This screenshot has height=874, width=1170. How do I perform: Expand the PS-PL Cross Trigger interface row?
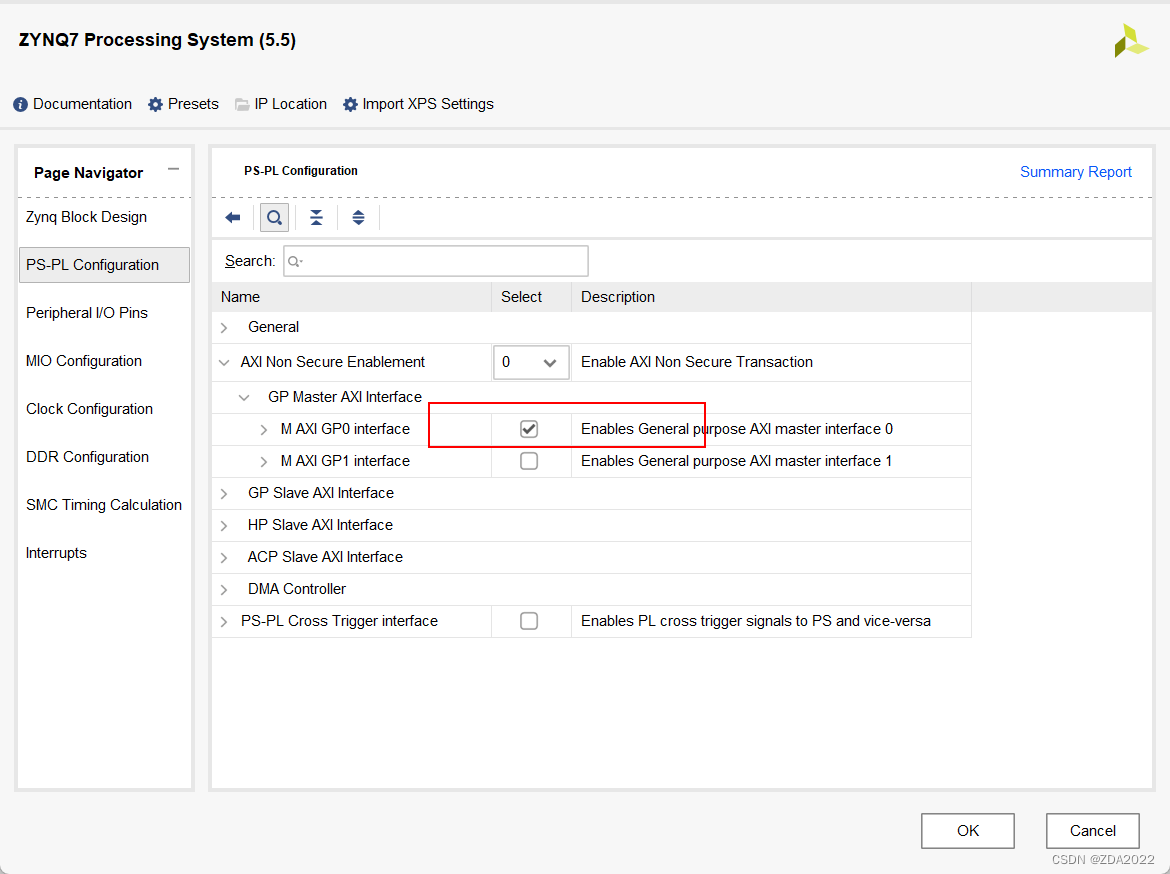pos(224,622)
